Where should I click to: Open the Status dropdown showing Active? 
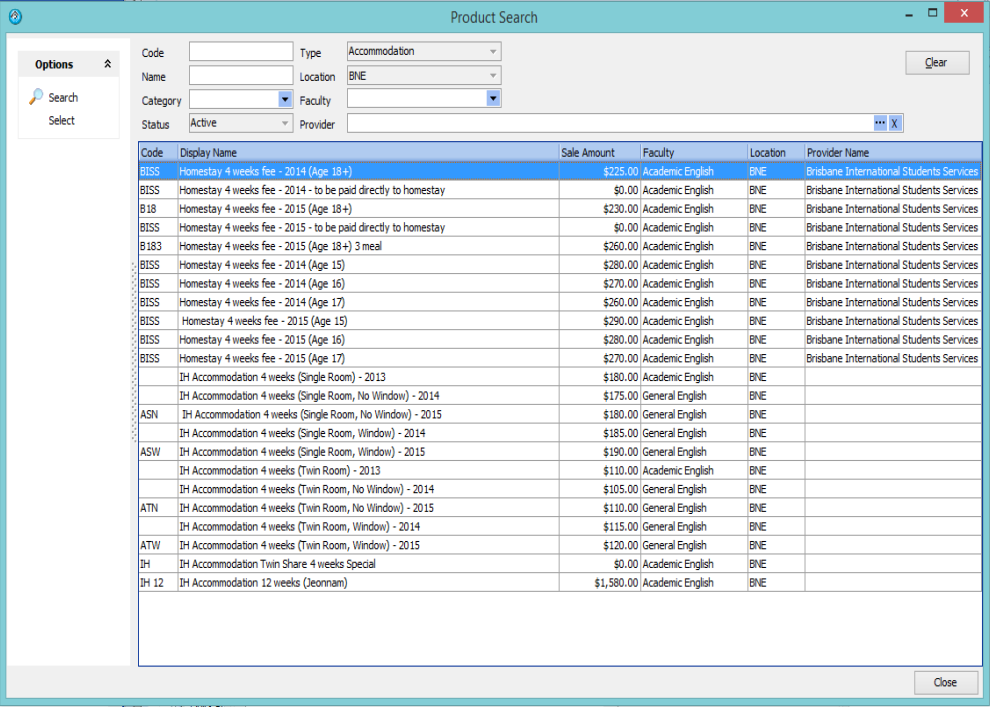pos(284,123)
